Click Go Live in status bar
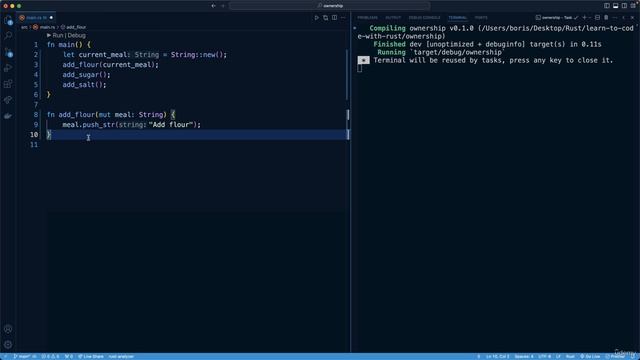The height and width of the screenshot is (360, 640). tap(590, 356)
